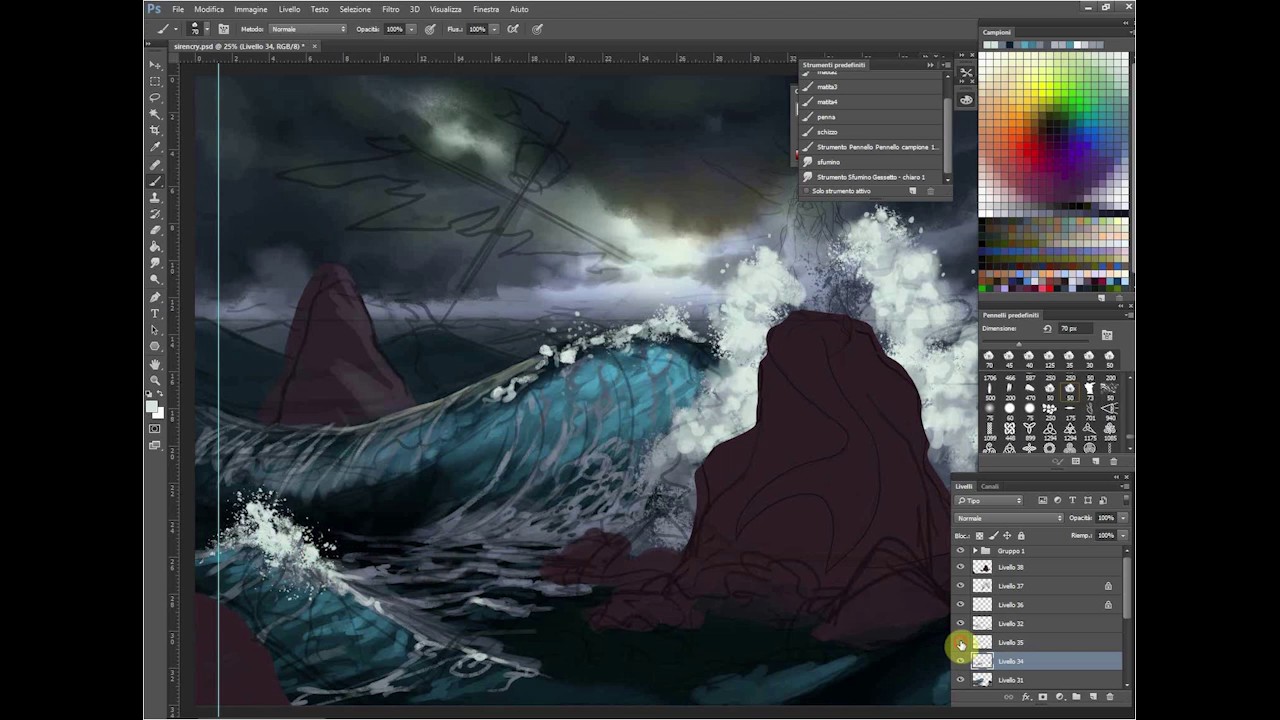
Task: Hide layer Livello 31
Action: click(961, 680)
